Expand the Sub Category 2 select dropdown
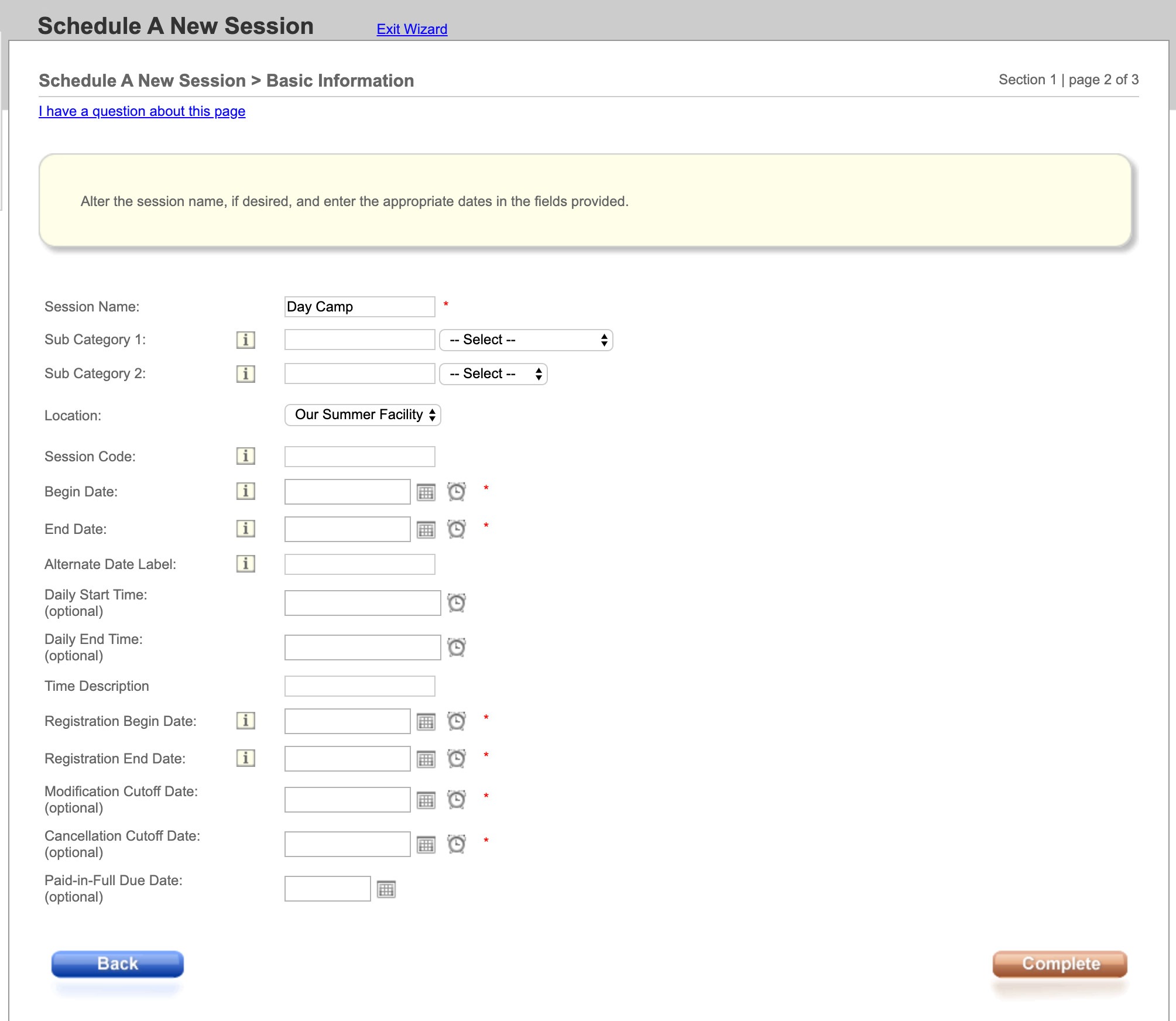The height and width of the screenshot is (1021, 1176). click(x=493, y=374)
